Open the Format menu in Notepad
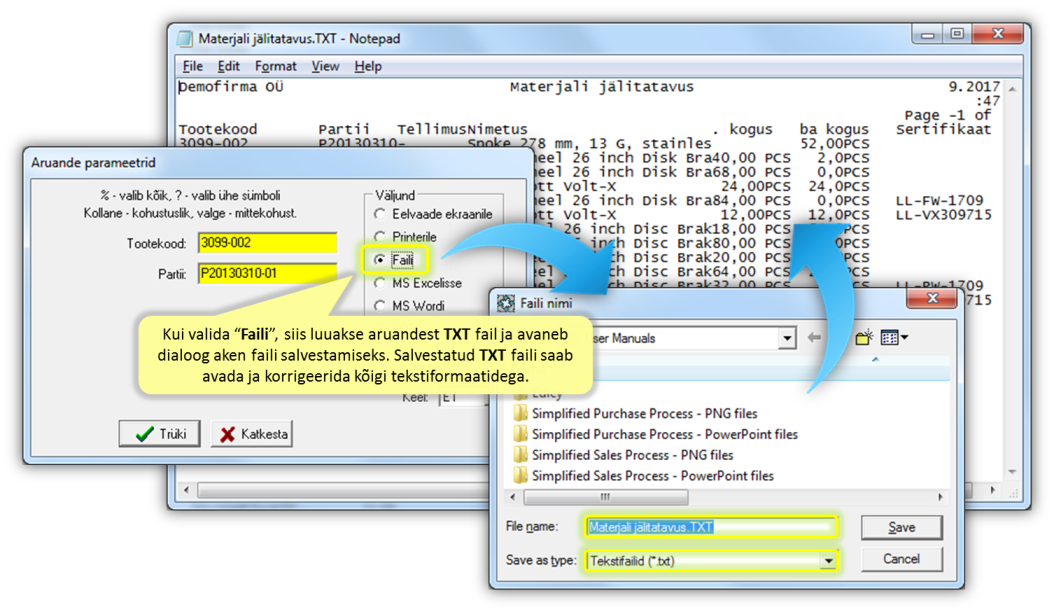1054x612 pixels. [276, 66]
